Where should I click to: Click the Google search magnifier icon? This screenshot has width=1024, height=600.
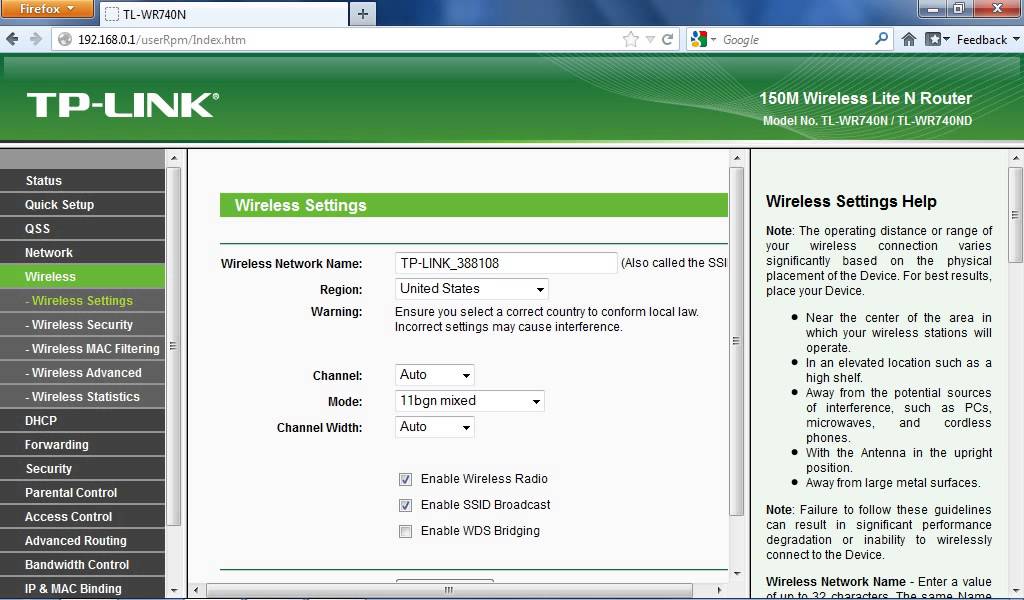882,39
